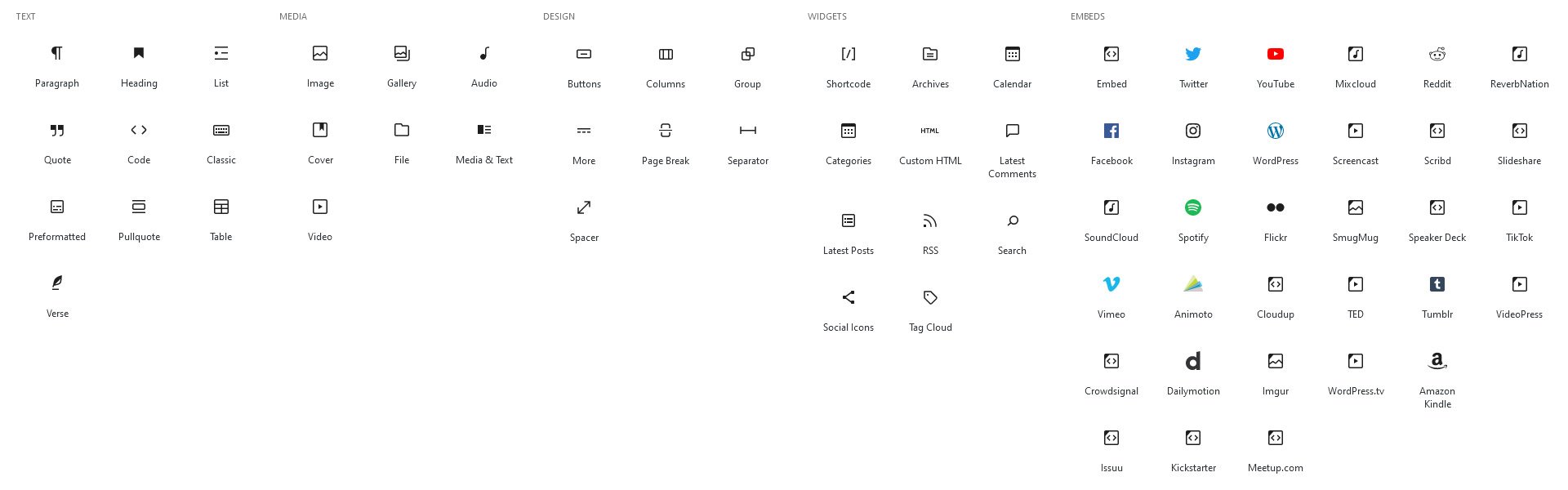1568x490 pixels.
Task: Choose the Audio block
Action: point(484,66)
